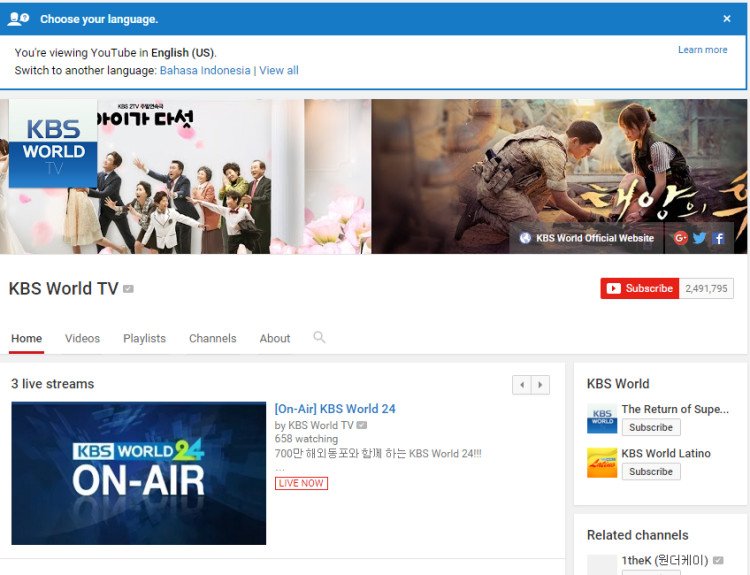Click the KBS World TV channel title
Screen dimensions: 750x575
click(x=64, y=288)
